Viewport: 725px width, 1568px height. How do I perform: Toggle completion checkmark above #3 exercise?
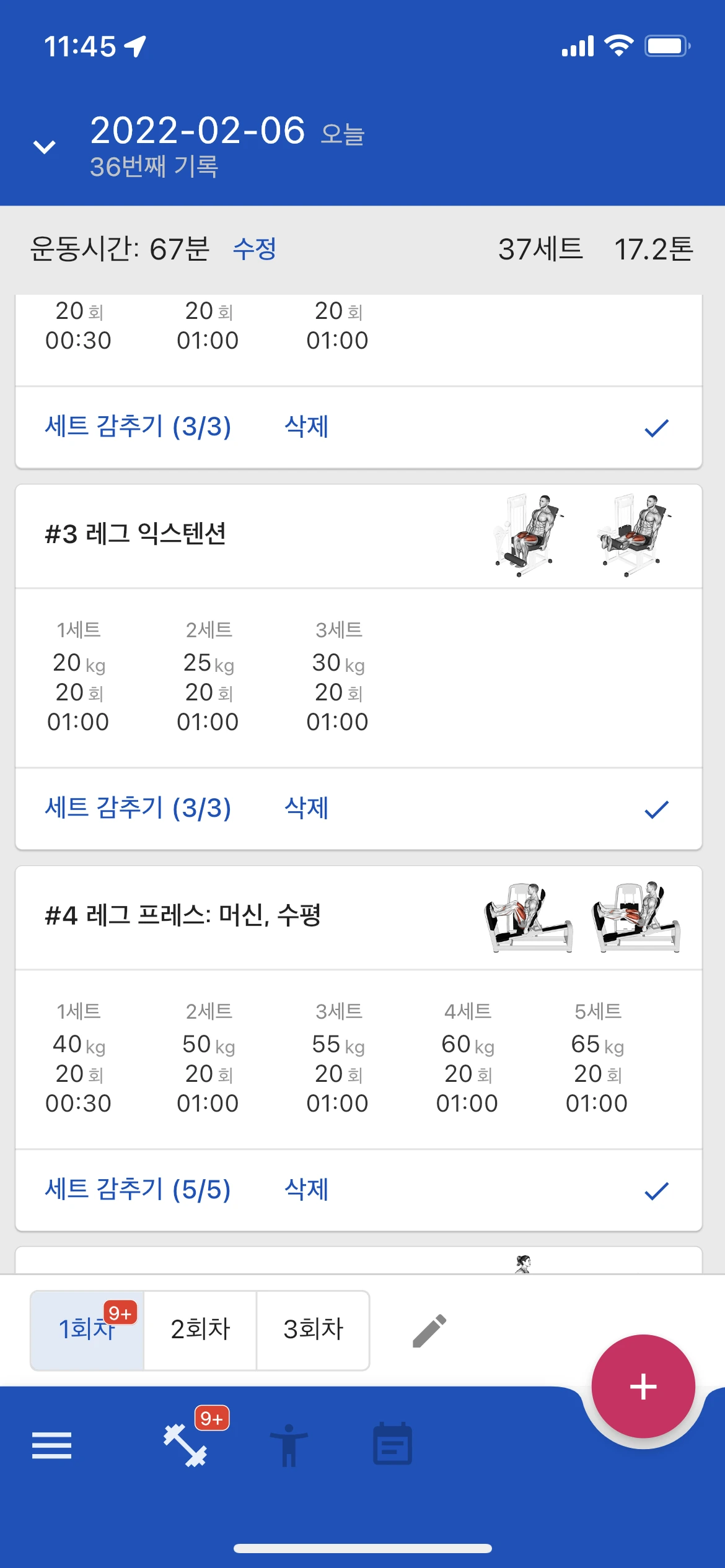pos(656,427)
